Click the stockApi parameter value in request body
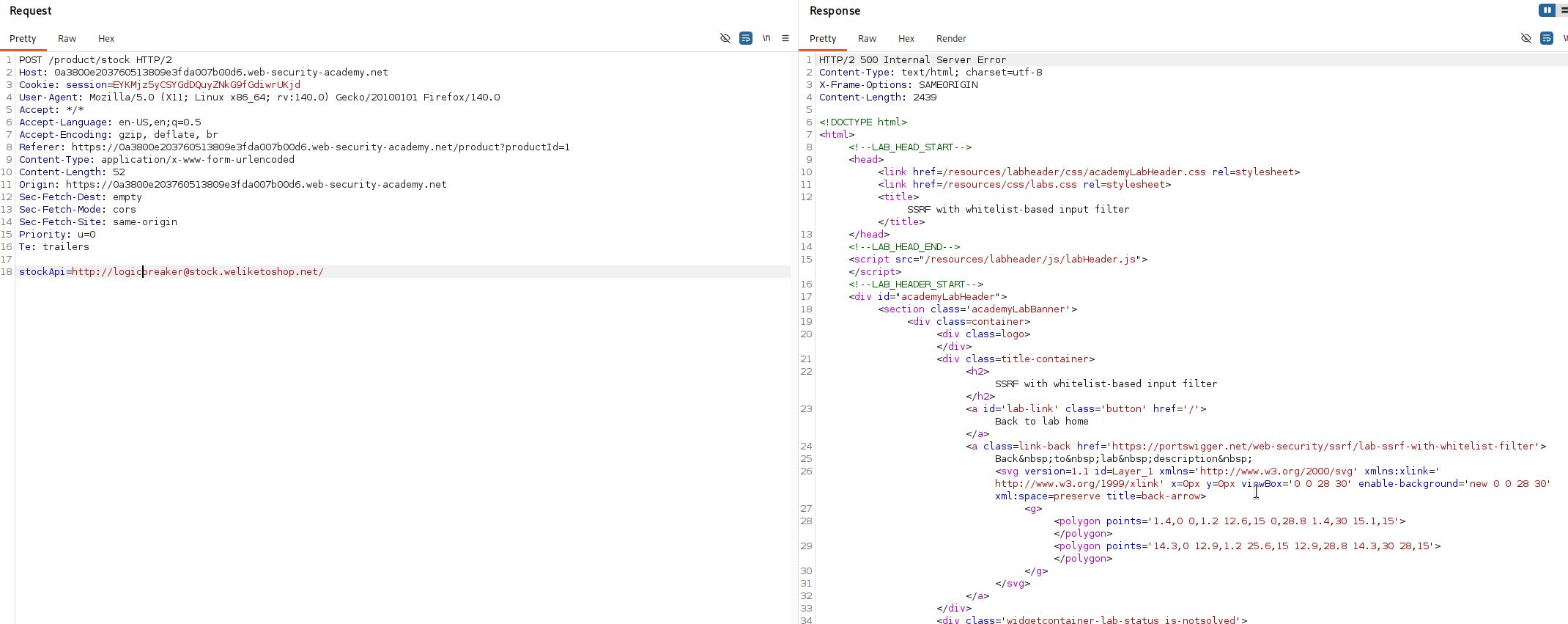1568x624 pixels. [198, 272]
